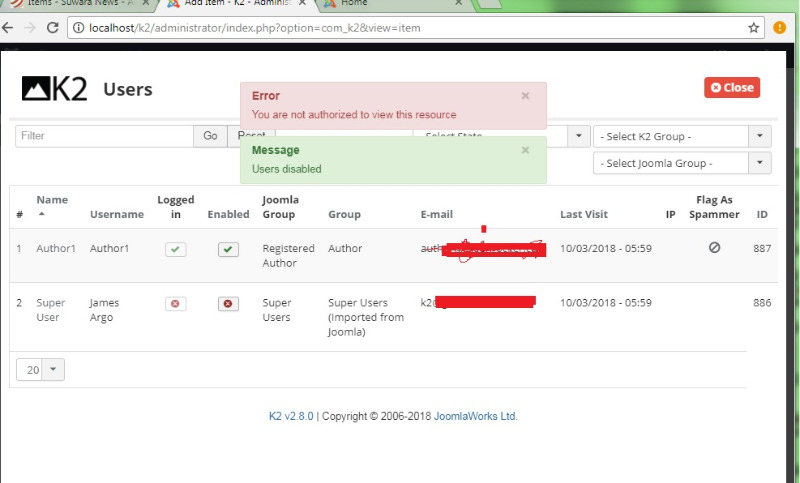Sort by ID column header
Screen dimensions: 800x483
click(762, 214)
